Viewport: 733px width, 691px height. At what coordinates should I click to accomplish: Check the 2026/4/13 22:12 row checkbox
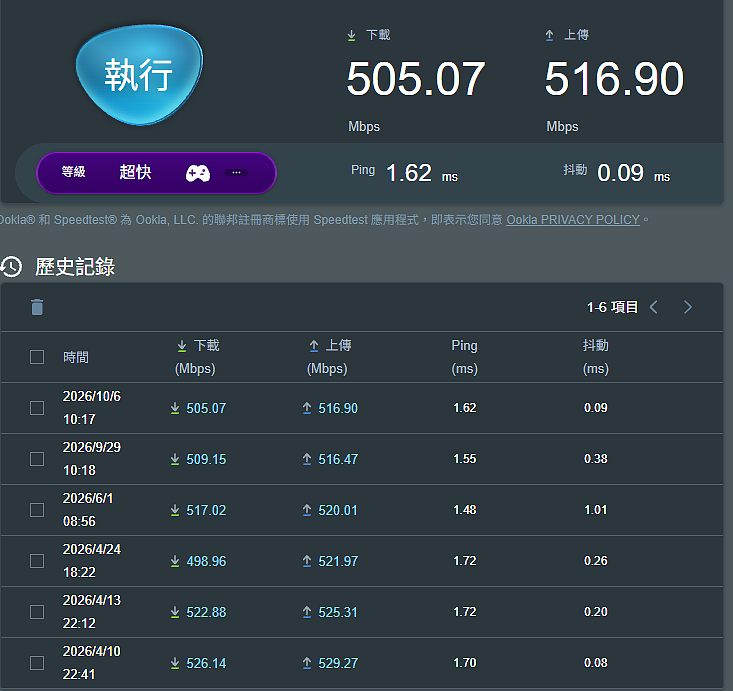(37, 612)
